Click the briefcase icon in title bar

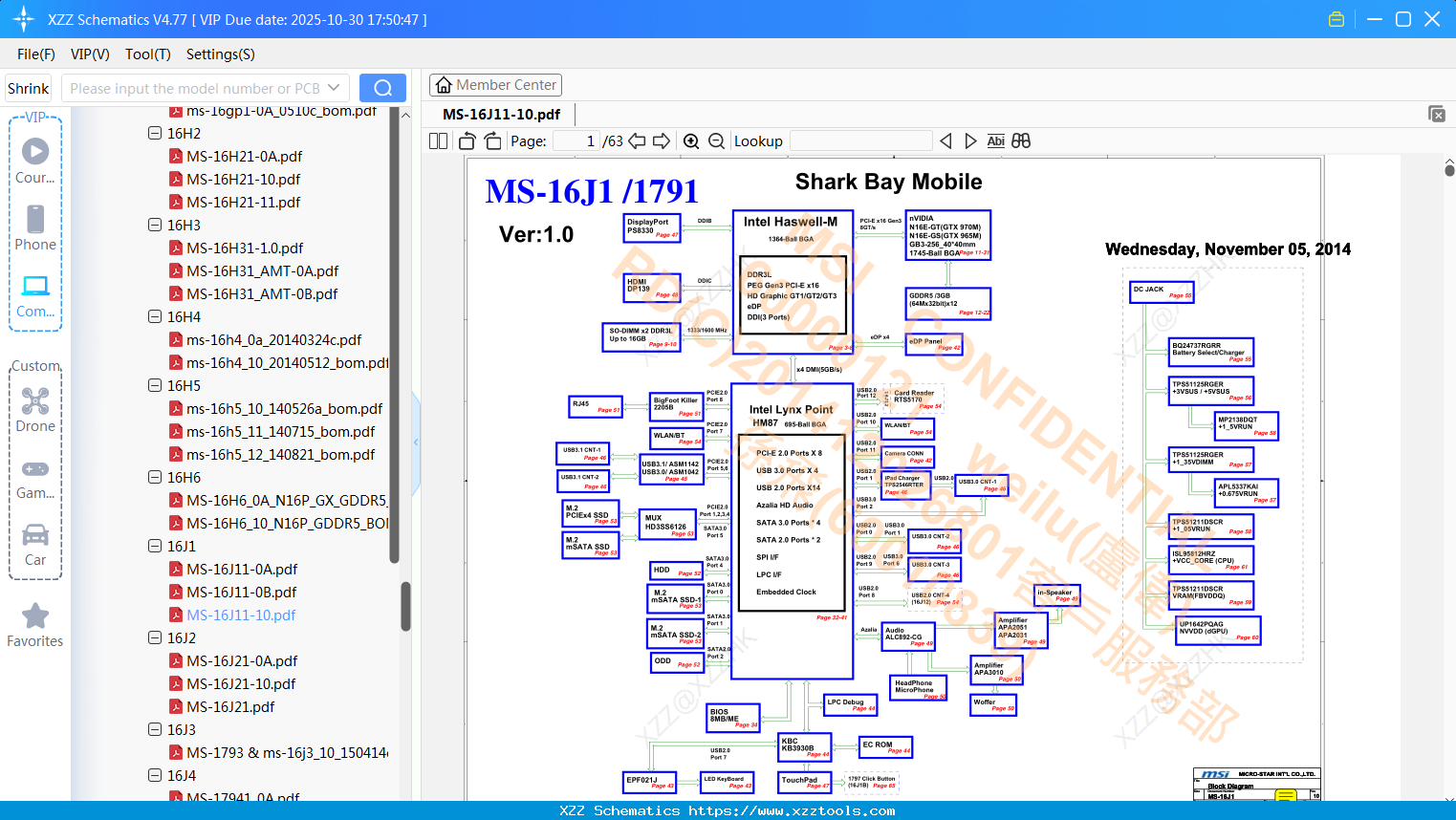1336,19
